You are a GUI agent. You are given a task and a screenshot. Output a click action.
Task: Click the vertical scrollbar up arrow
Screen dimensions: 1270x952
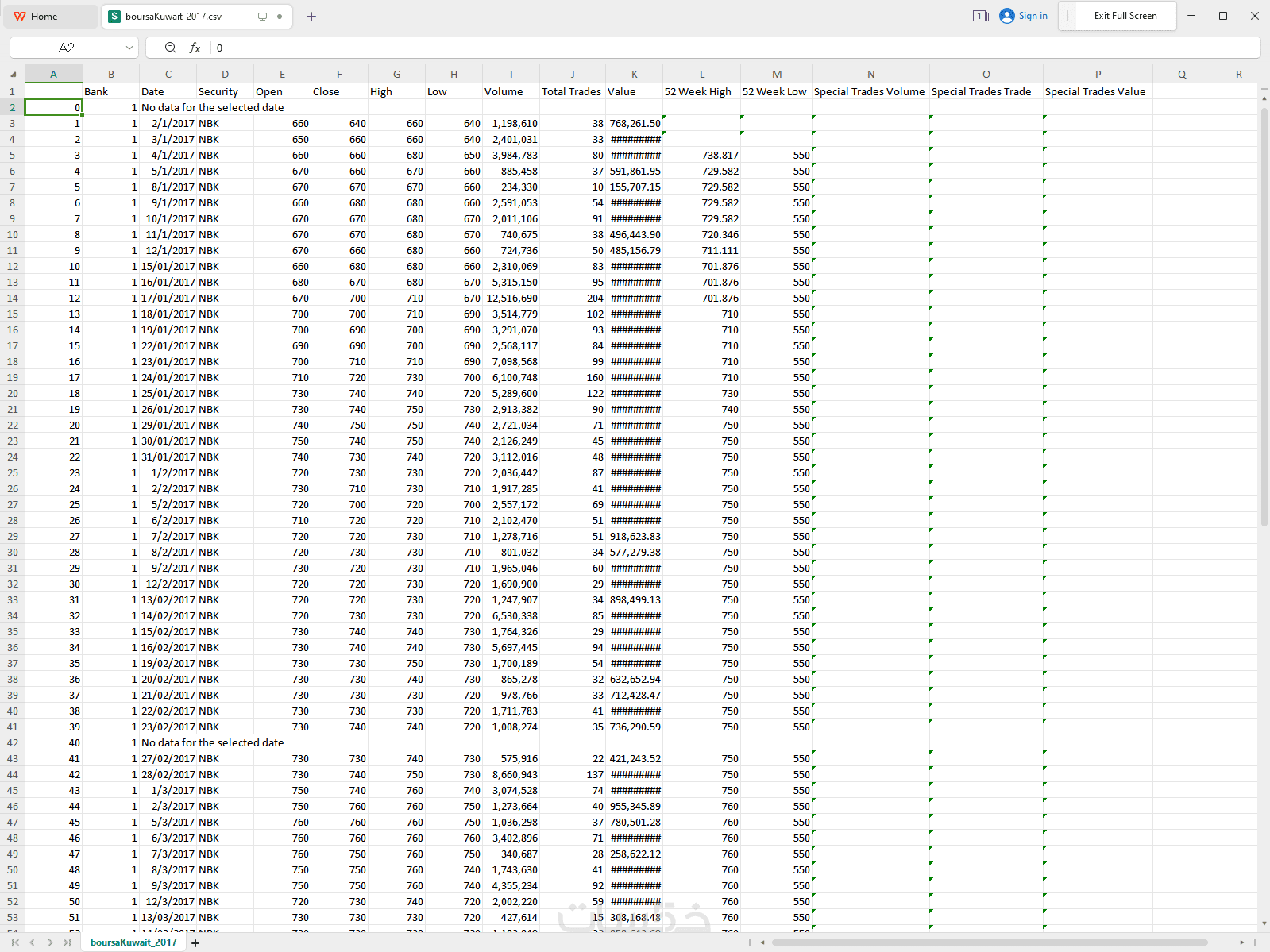click(1264, 98)
